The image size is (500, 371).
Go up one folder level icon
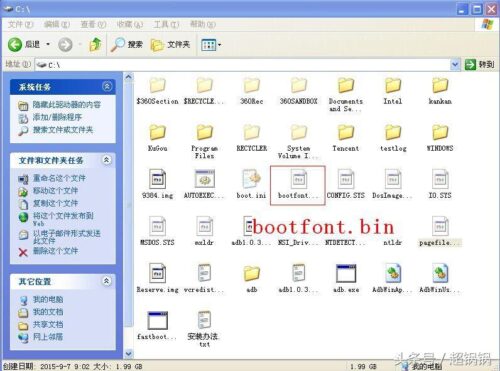tap(95, 44)
